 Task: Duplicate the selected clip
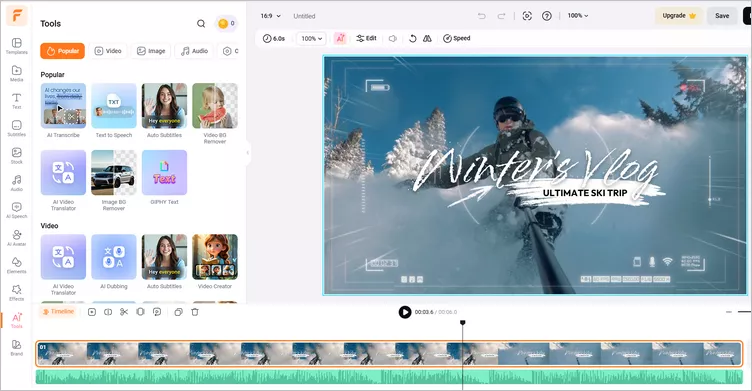178,312
